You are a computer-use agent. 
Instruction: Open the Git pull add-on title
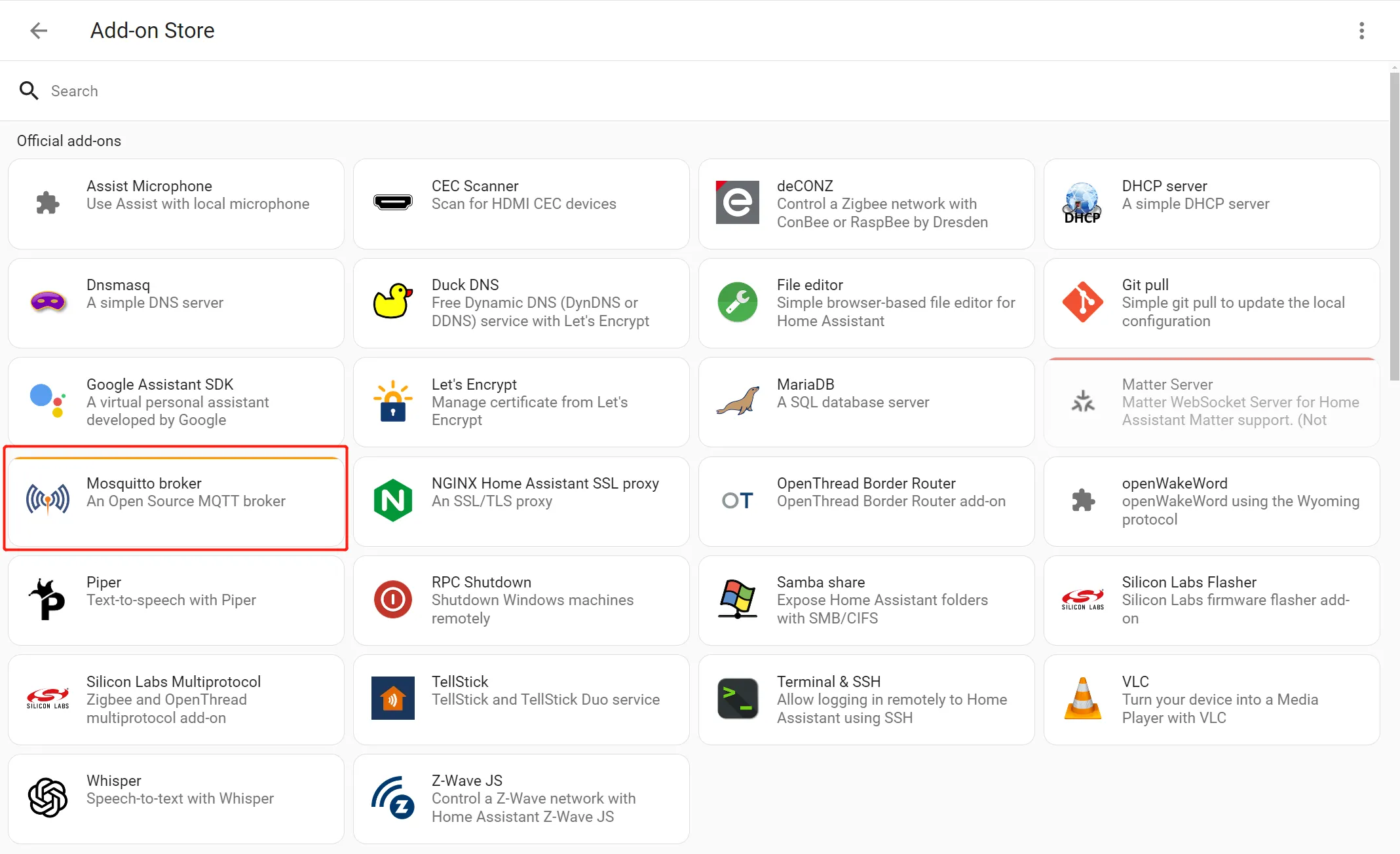(1145, 285)
